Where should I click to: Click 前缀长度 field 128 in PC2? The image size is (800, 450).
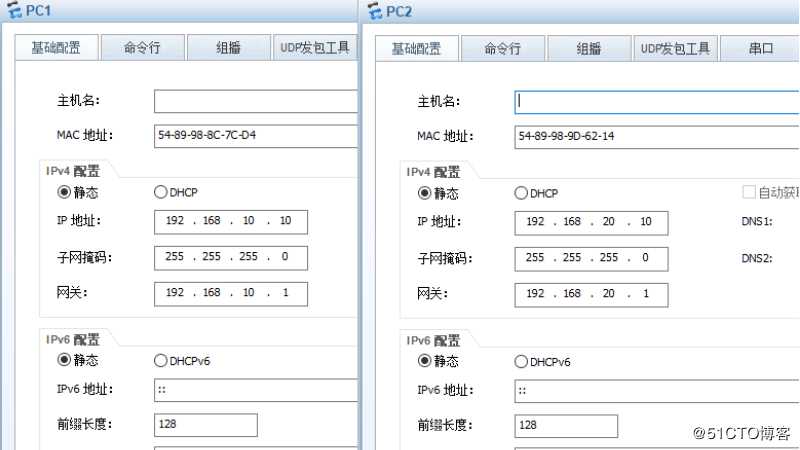pos(566,426)
